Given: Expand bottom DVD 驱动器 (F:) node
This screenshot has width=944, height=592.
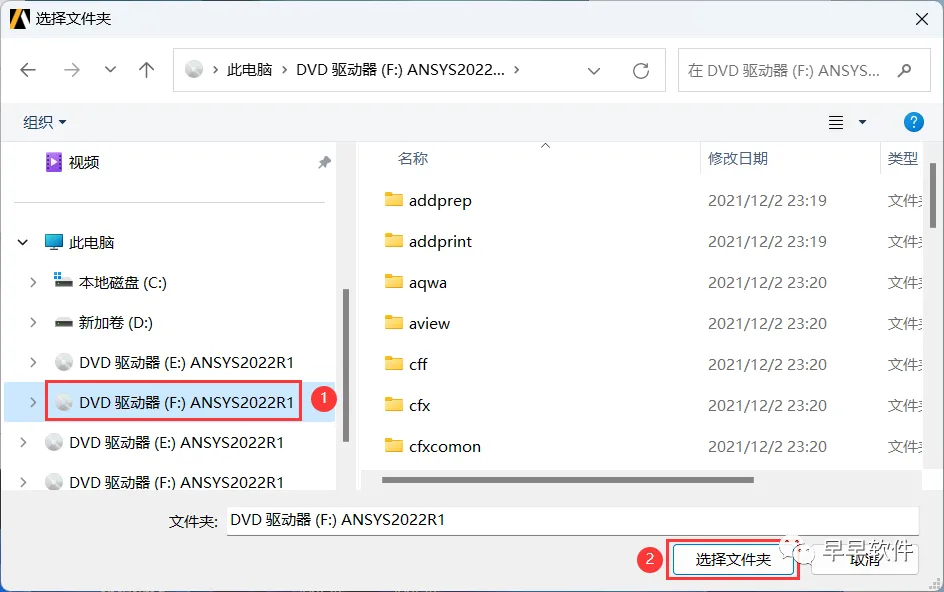Looking at the screenshot, I should coord(23,482).
